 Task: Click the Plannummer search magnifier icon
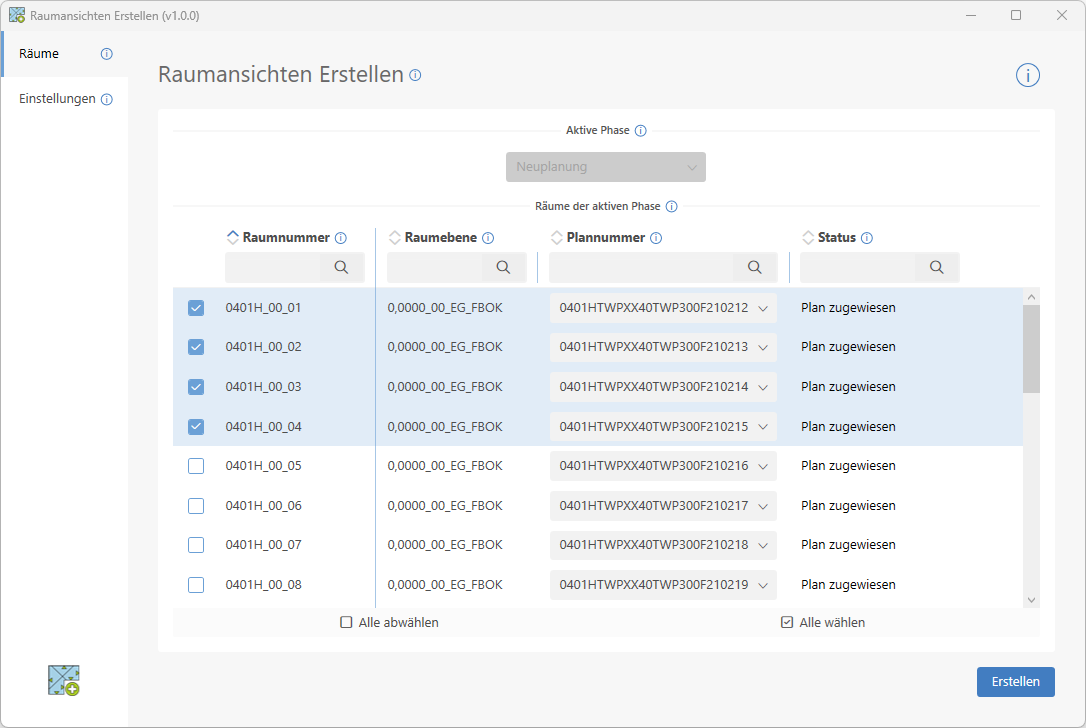[755, 267]
